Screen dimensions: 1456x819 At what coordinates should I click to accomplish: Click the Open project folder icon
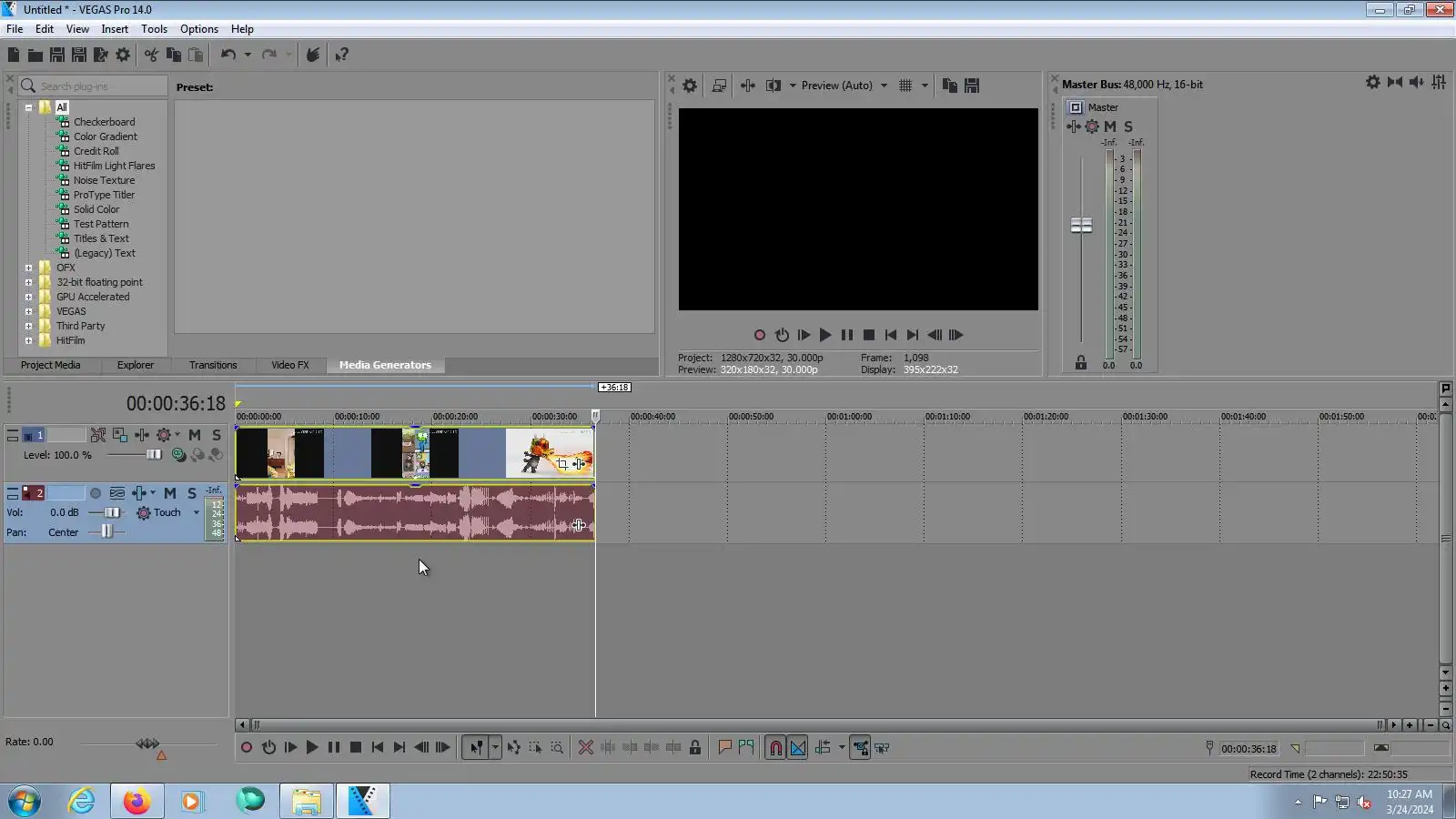[x=35, y=55]
